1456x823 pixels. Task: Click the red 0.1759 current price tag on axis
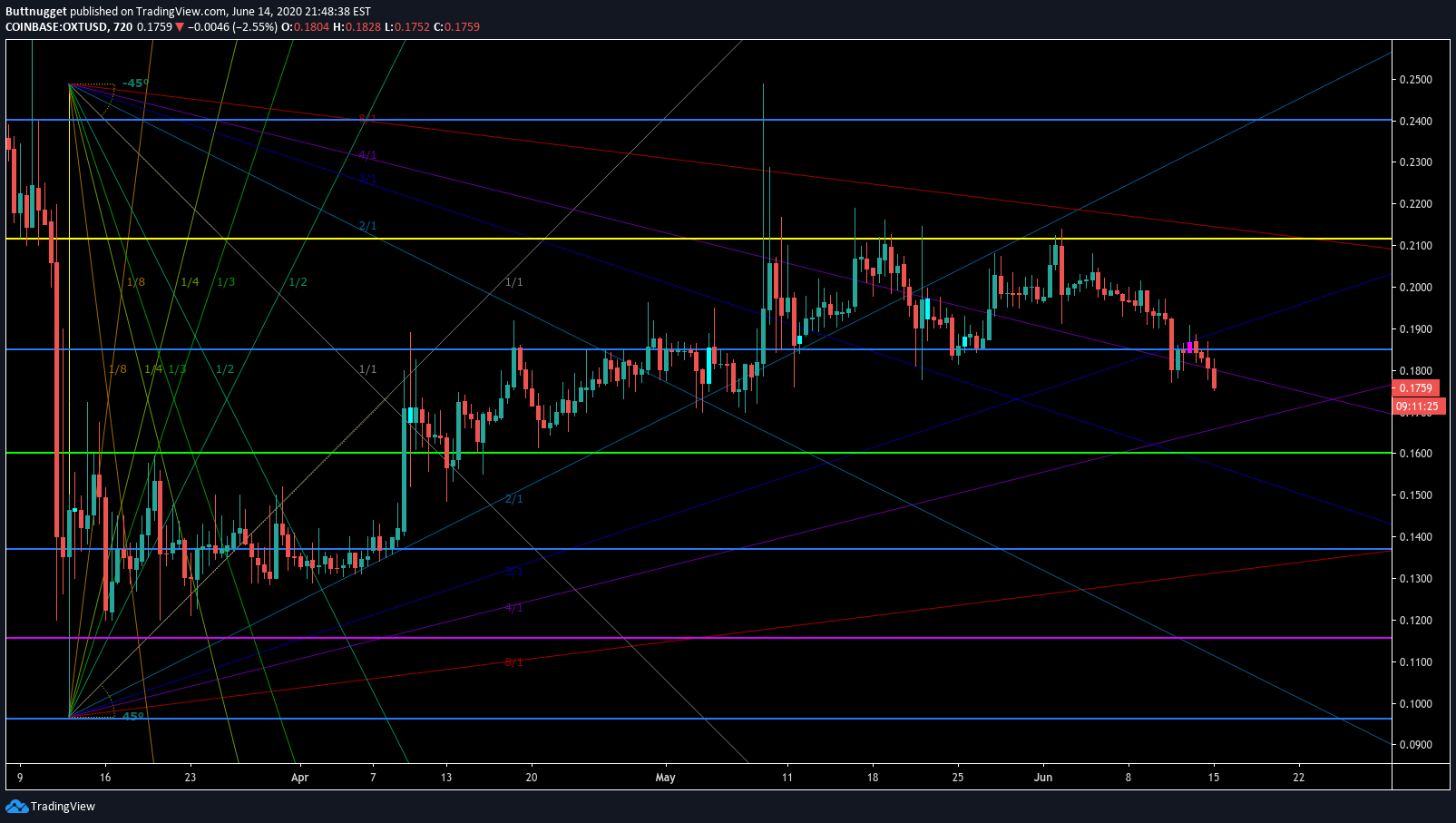[x=1416, y=388]
